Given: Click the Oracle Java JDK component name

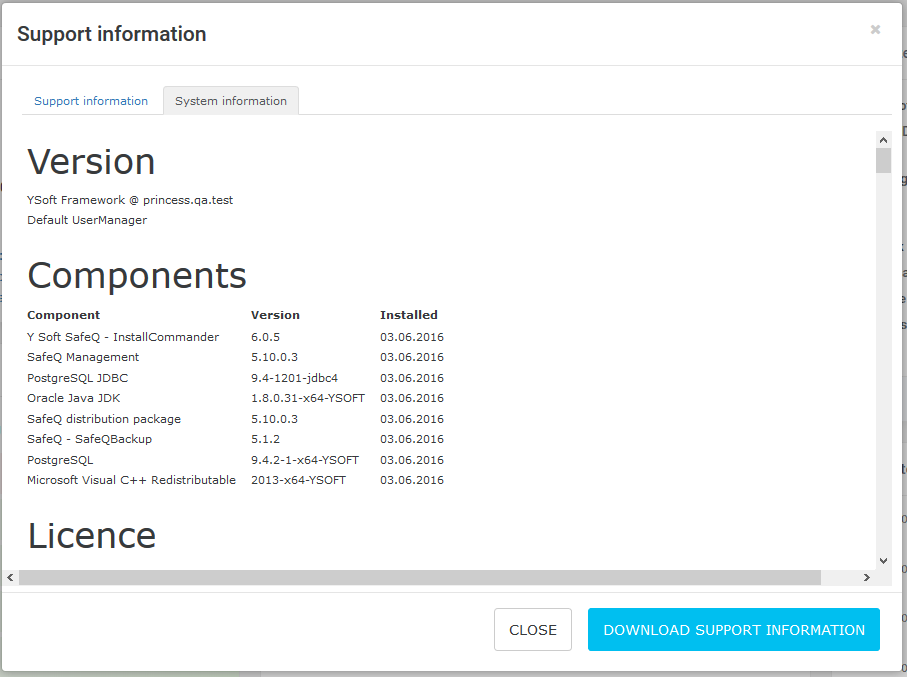Looking at the screenshot, I should point(74,398).
